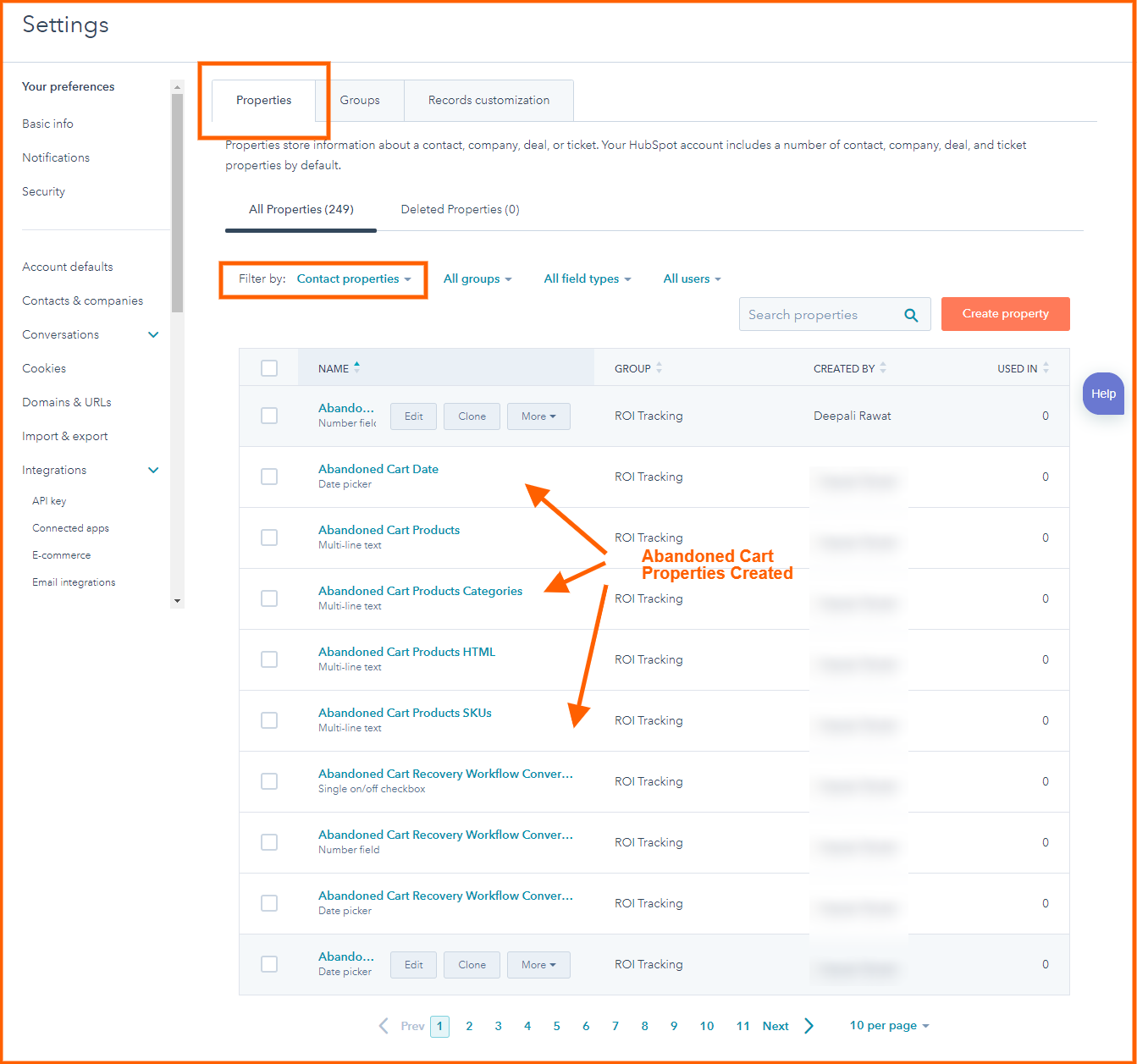Open the Deleted Properties (0) tab

460,209
